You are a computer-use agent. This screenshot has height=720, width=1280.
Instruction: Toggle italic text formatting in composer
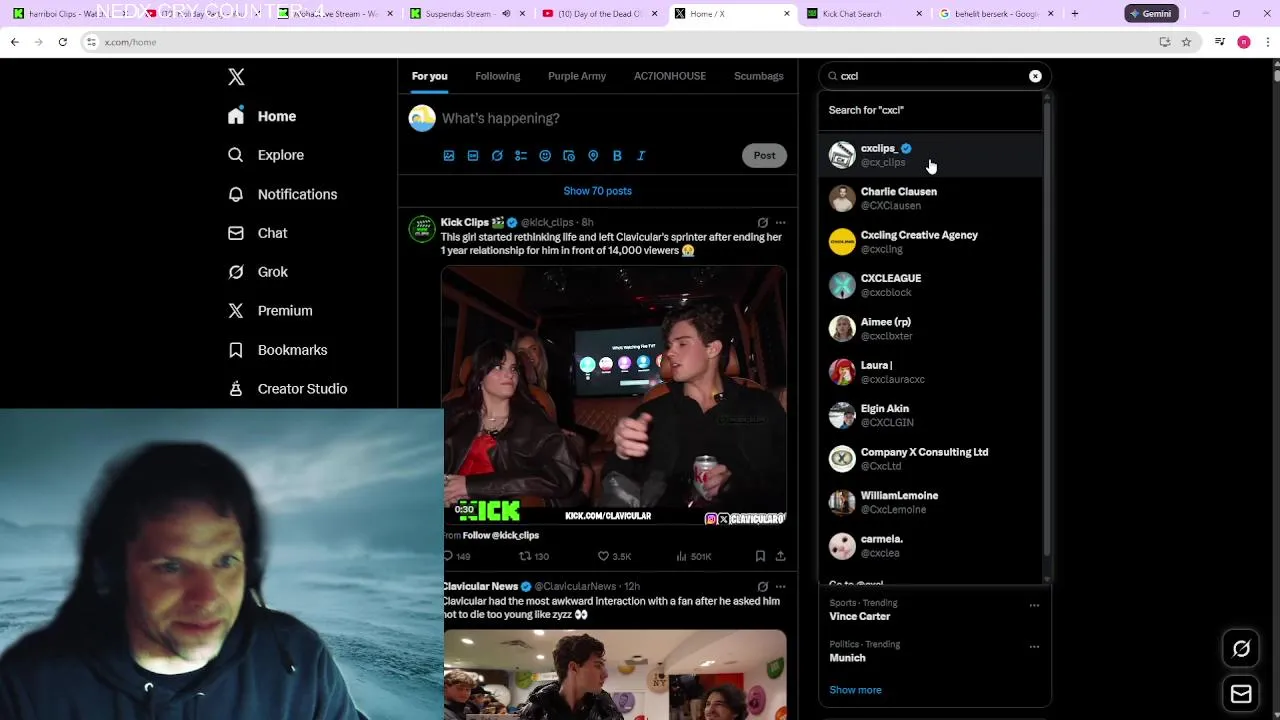pos(641,156)
